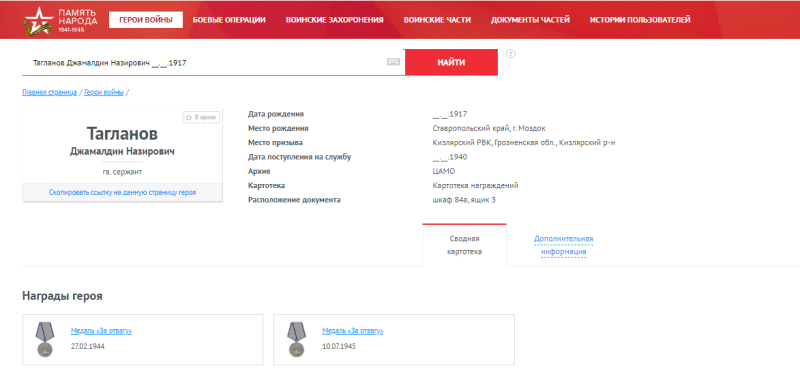Click the question mark help icon
Viewport: 800px width, 385px height.
coord(511,54)
